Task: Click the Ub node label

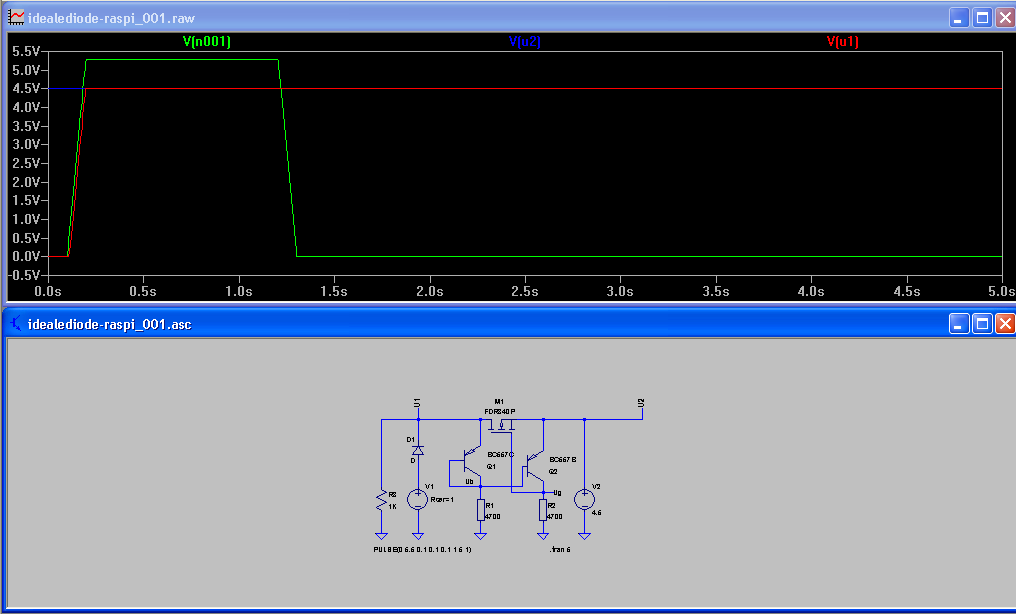Action: click(469, 481)
